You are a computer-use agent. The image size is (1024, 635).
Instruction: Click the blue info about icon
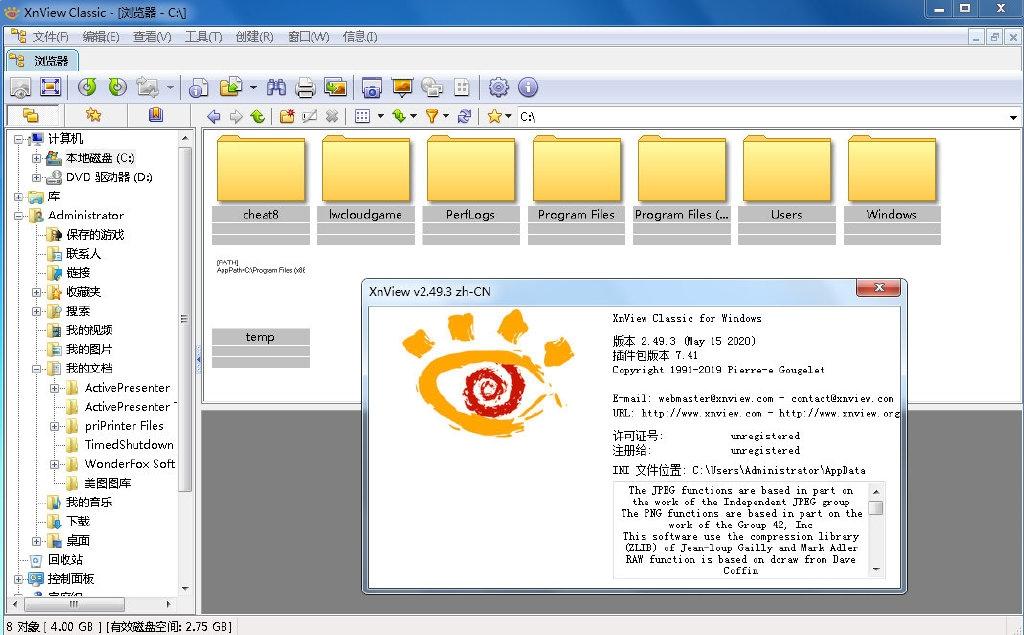[527, 87]
